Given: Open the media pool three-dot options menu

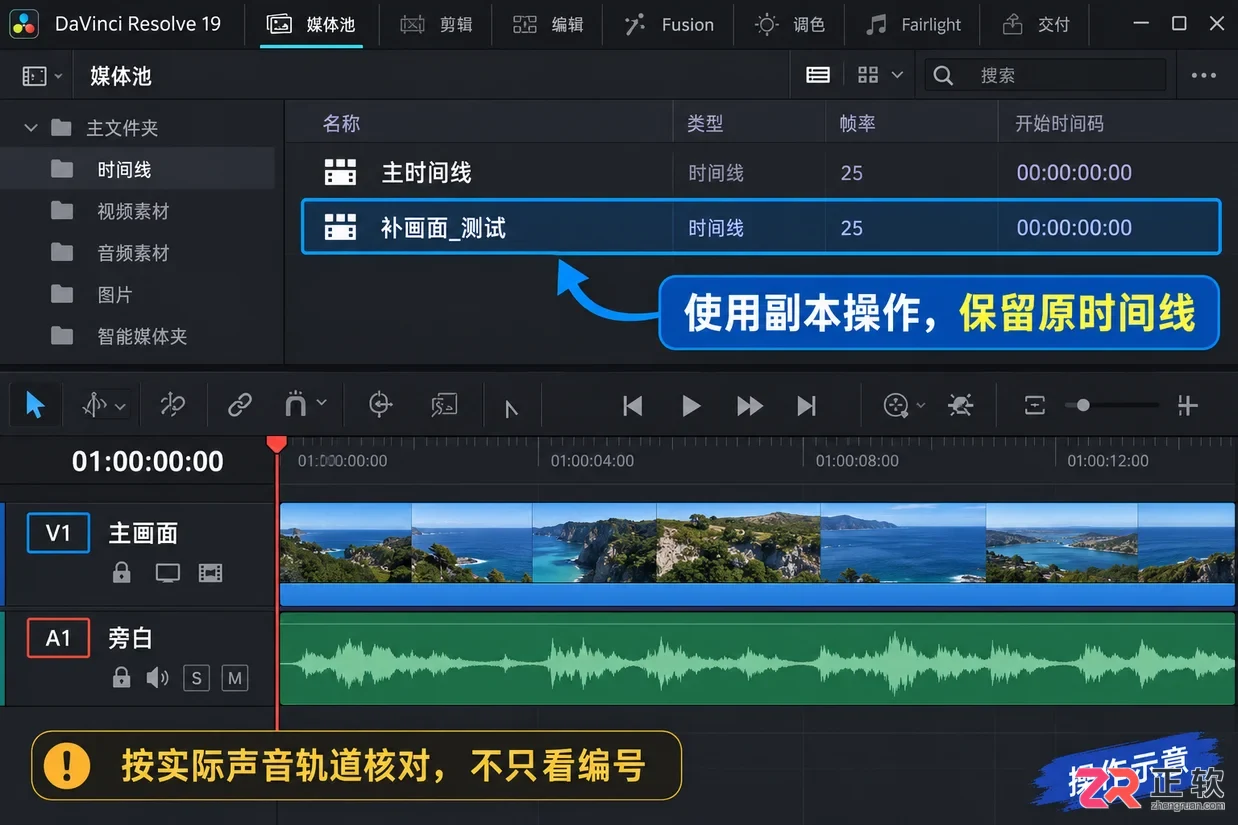Looking at the screenshot, I should 1204,75.
